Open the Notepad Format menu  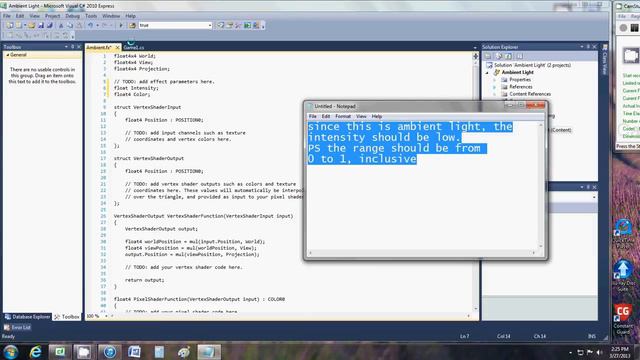[x=343, y=116]
